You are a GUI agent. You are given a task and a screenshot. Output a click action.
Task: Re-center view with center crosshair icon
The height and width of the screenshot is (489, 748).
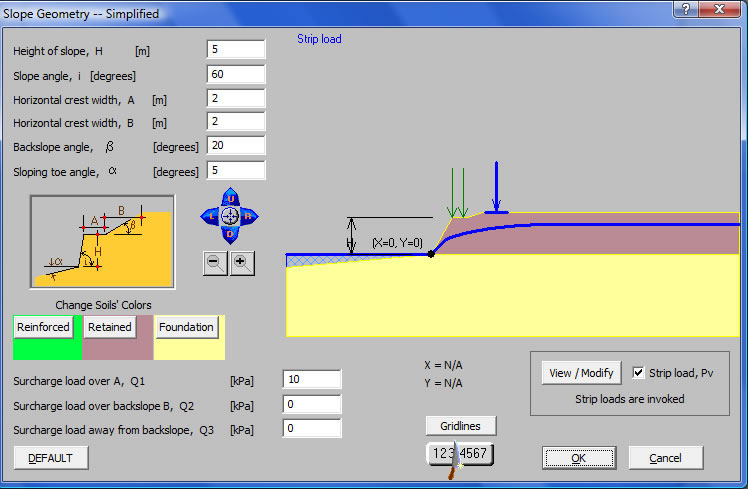coord(230,217)
